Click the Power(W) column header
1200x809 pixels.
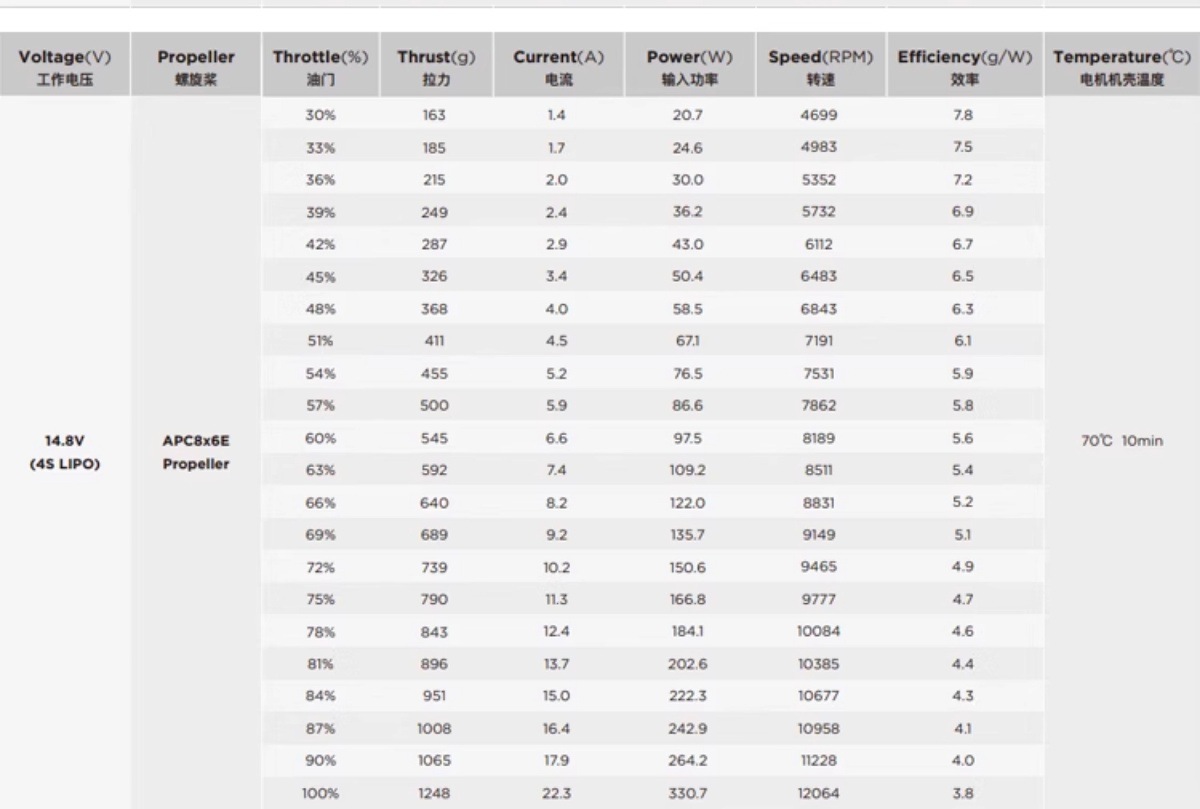point(690,66)
